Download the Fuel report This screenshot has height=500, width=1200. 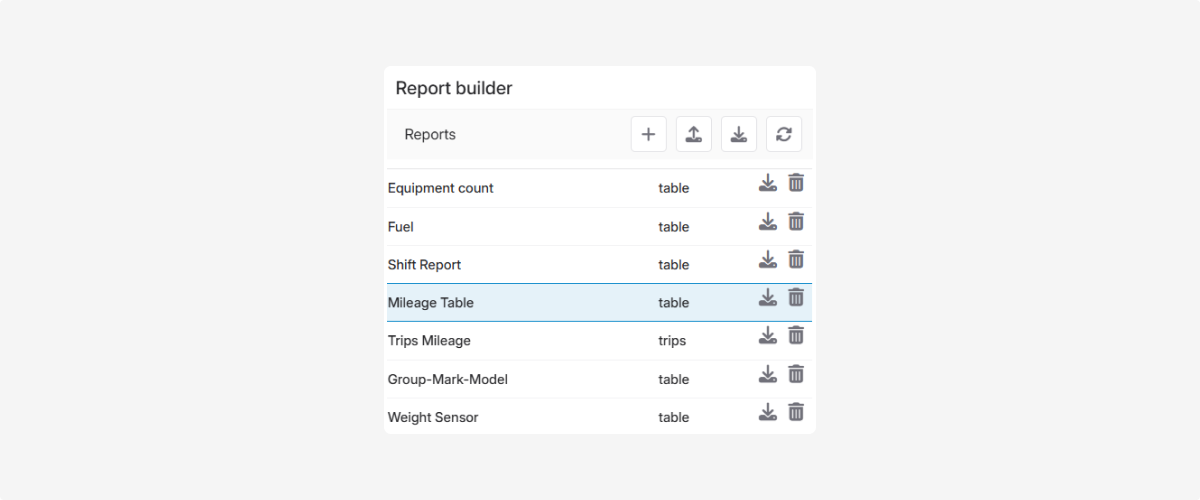click(767, 221)
